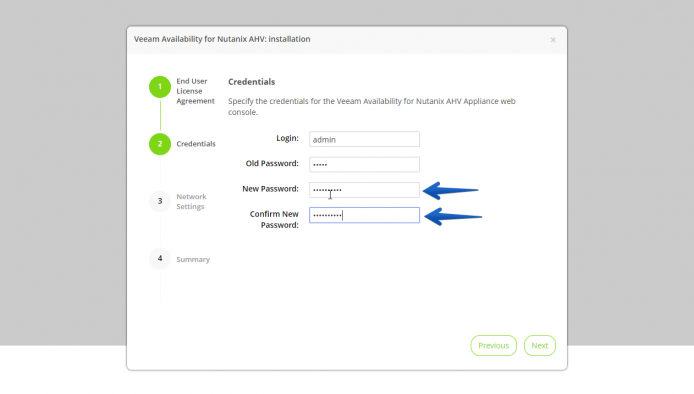Focus the Old Password input field
Viewport: 694px width, 394px height.
(364, 165)
